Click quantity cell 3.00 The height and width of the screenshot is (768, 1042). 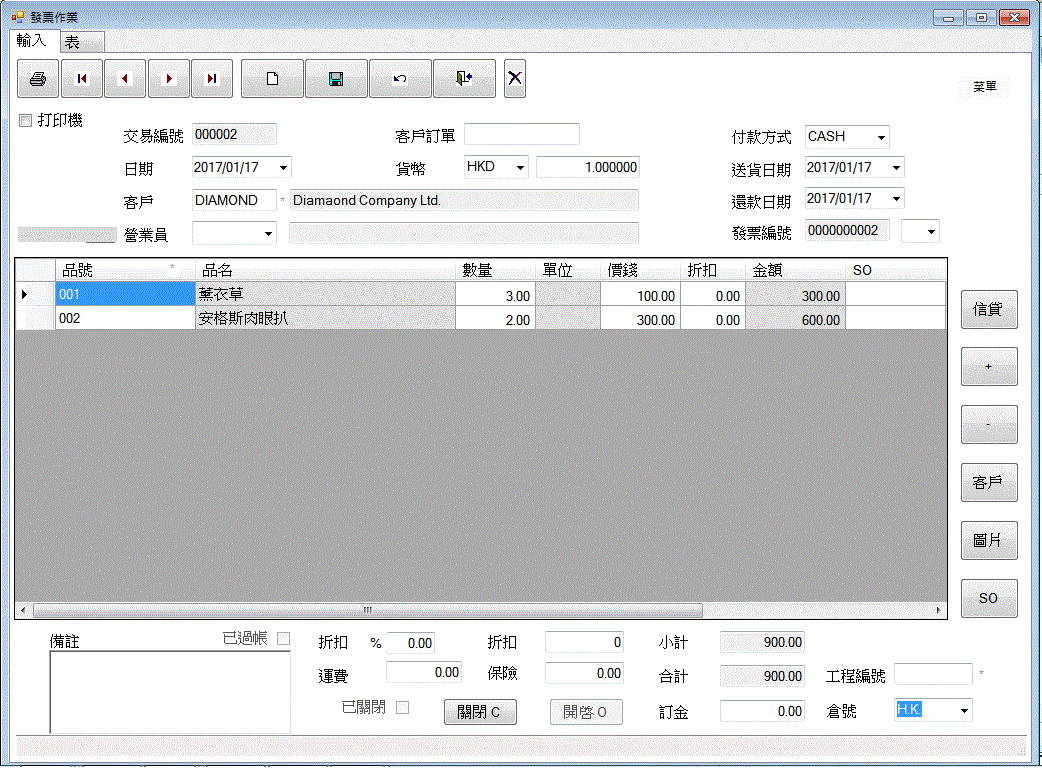point(496,295)
